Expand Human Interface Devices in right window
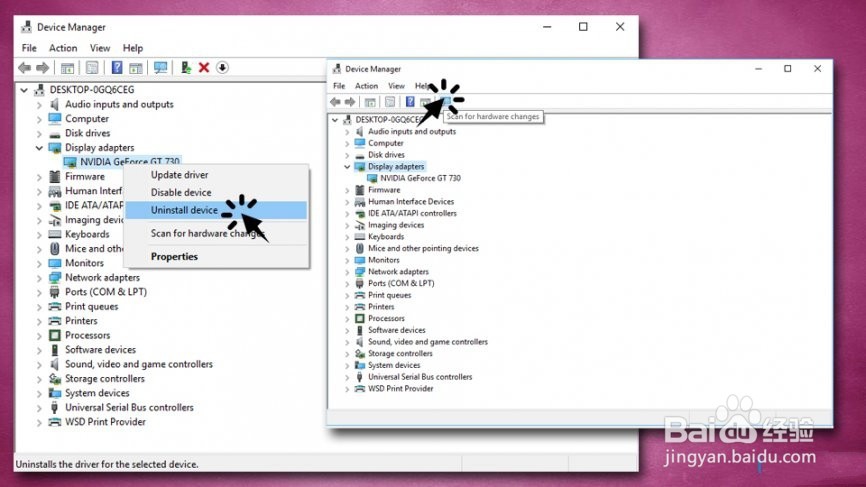The width and height of the screenshot is (866, 487). (x=347, y=202)
